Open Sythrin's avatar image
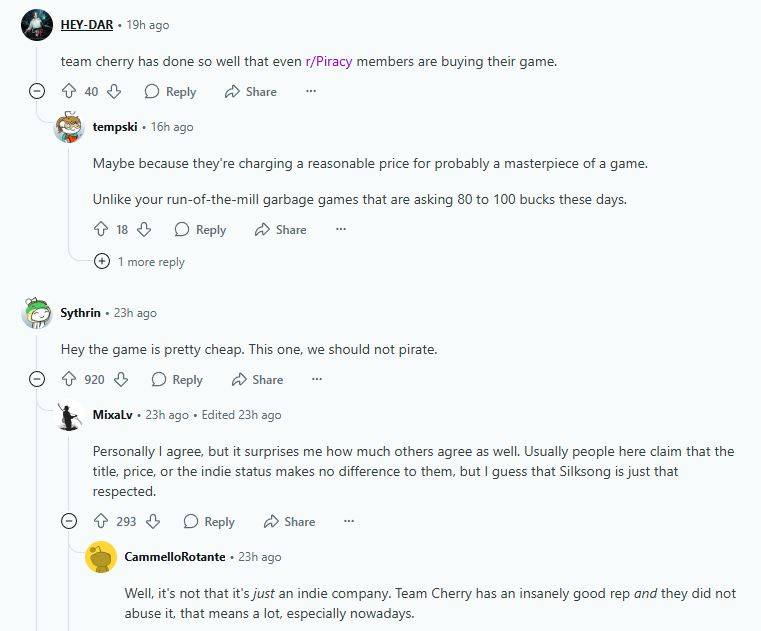761x631 pixels. pyautogui.click(x=37, y=313)
